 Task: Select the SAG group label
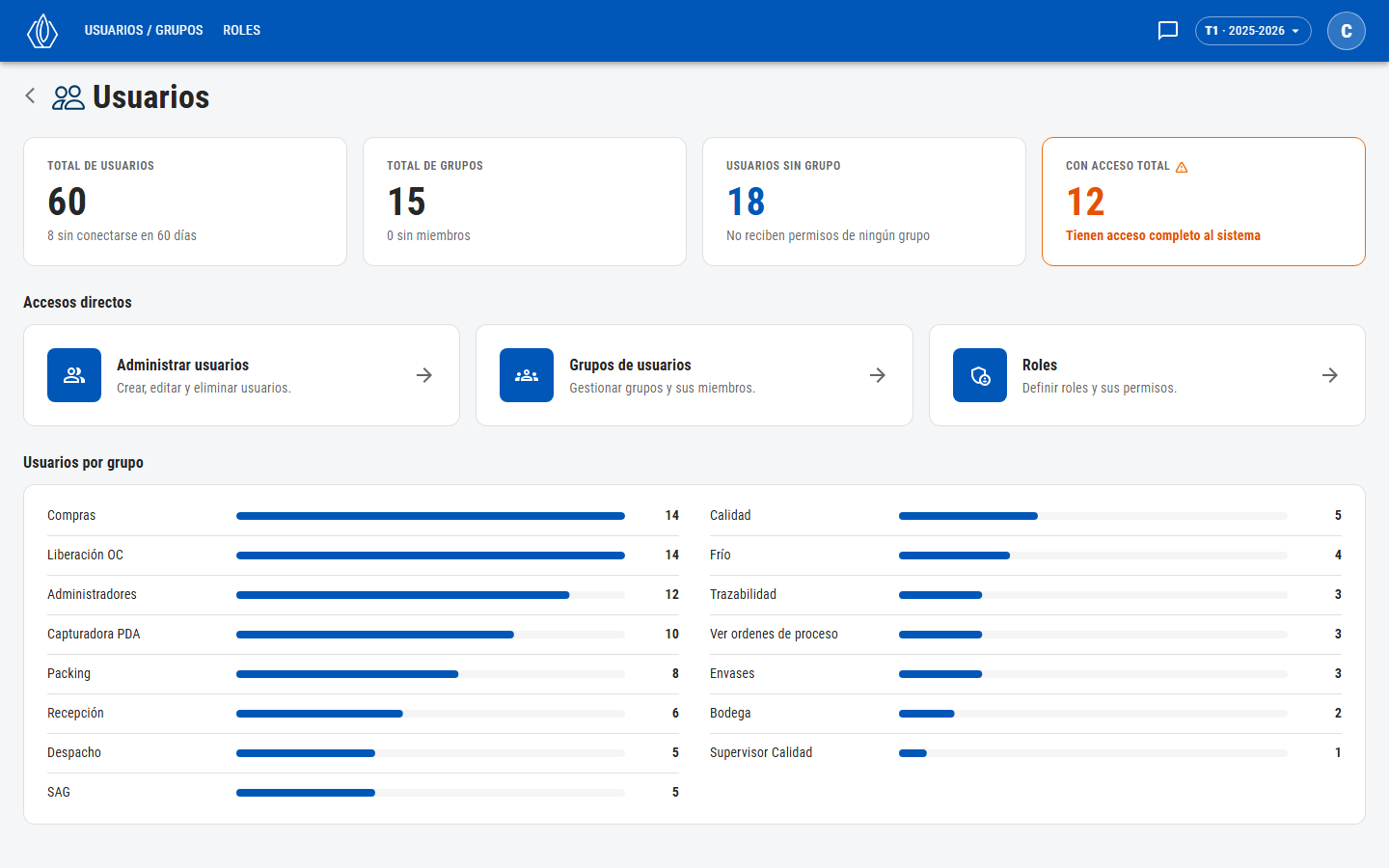(59, 792)
